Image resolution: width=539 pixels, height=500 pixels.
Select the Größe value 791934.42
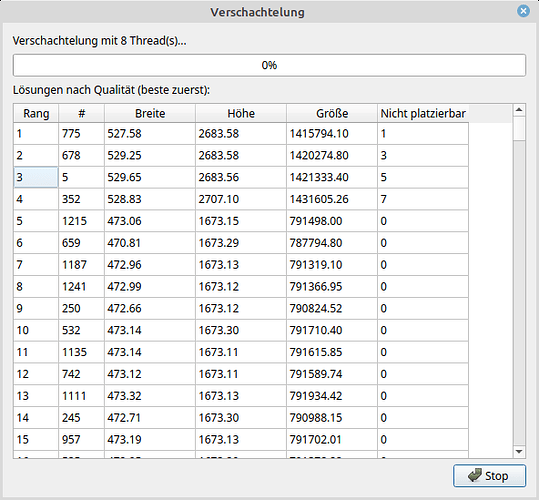[332, 396]
